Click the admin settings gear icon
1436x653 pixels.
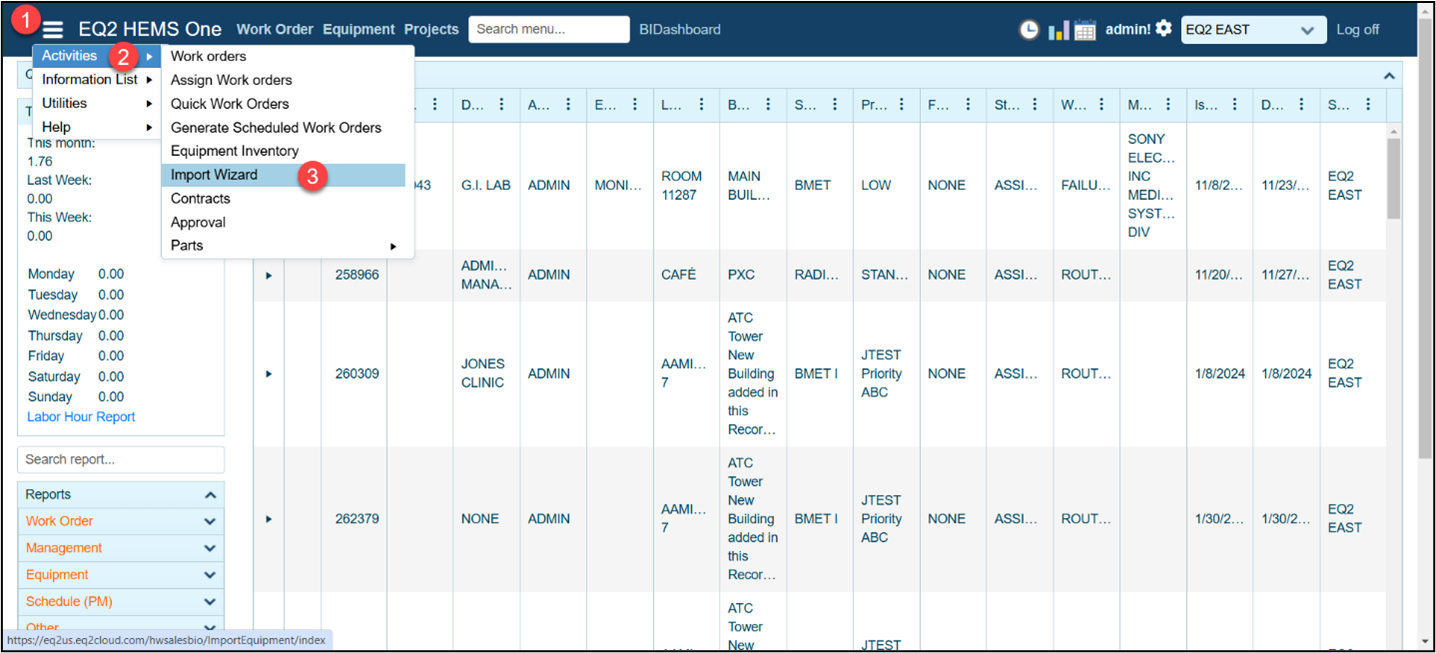click(x=1163, y=29)
